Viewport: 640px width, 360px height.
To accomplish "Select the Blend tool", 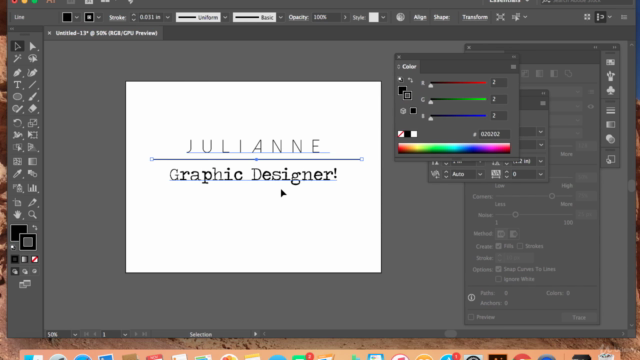I will point(33,174).
